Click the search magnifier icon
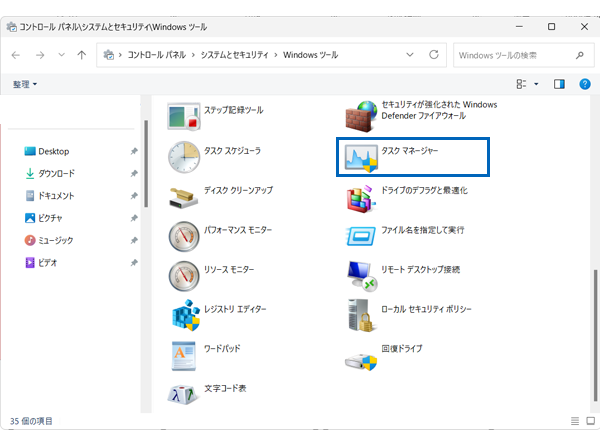The image size is (600, 445). 580,55
